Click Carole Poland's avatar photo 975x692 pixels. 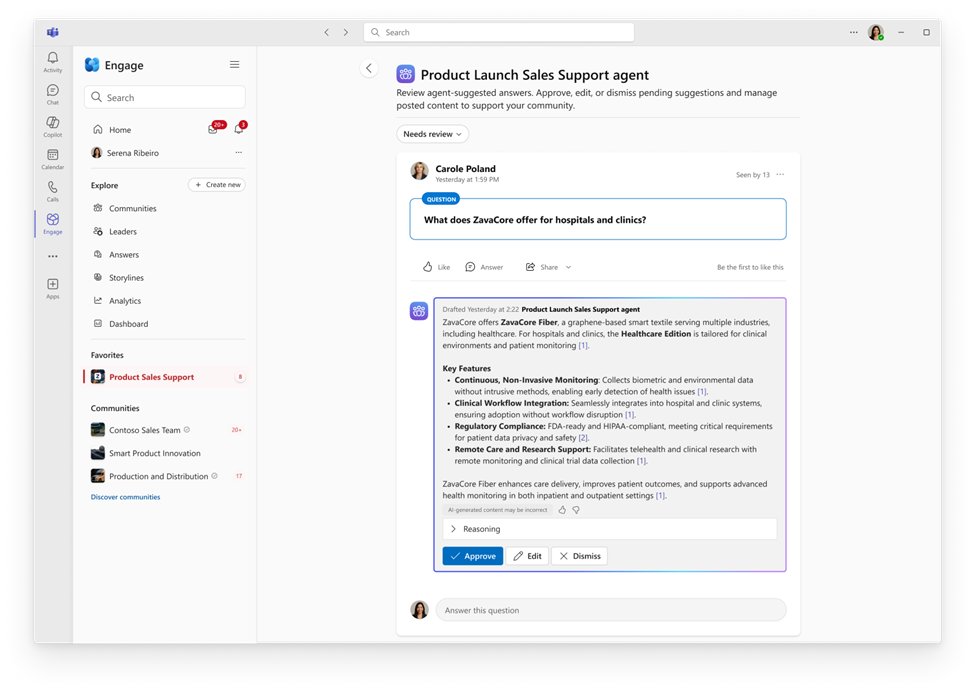(x=420, y=170)
